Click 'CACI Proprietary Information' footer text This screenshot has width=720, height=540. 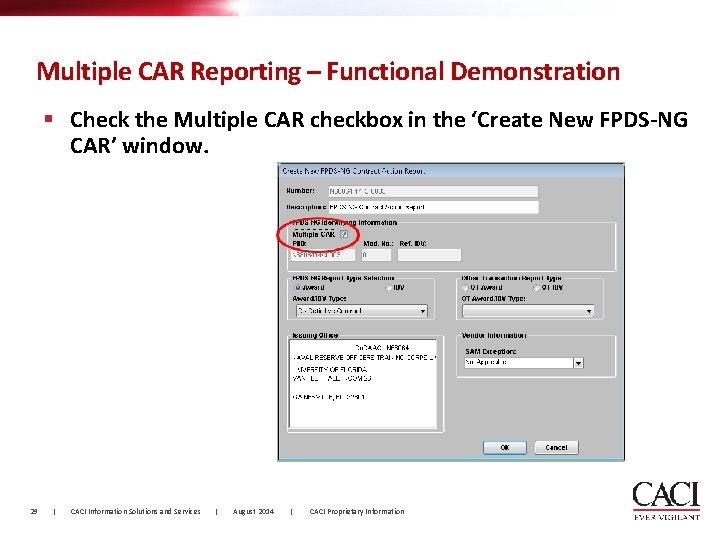[x=357, y=511]
